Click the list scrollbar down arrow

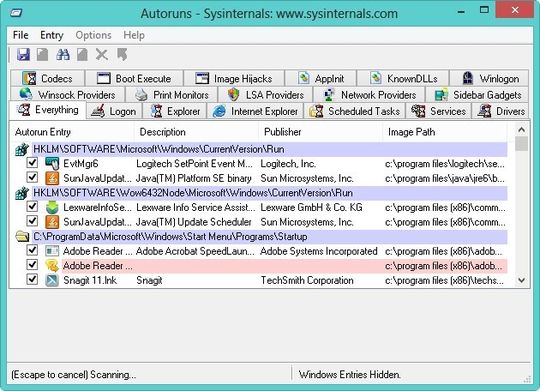[x=521, y=280]
